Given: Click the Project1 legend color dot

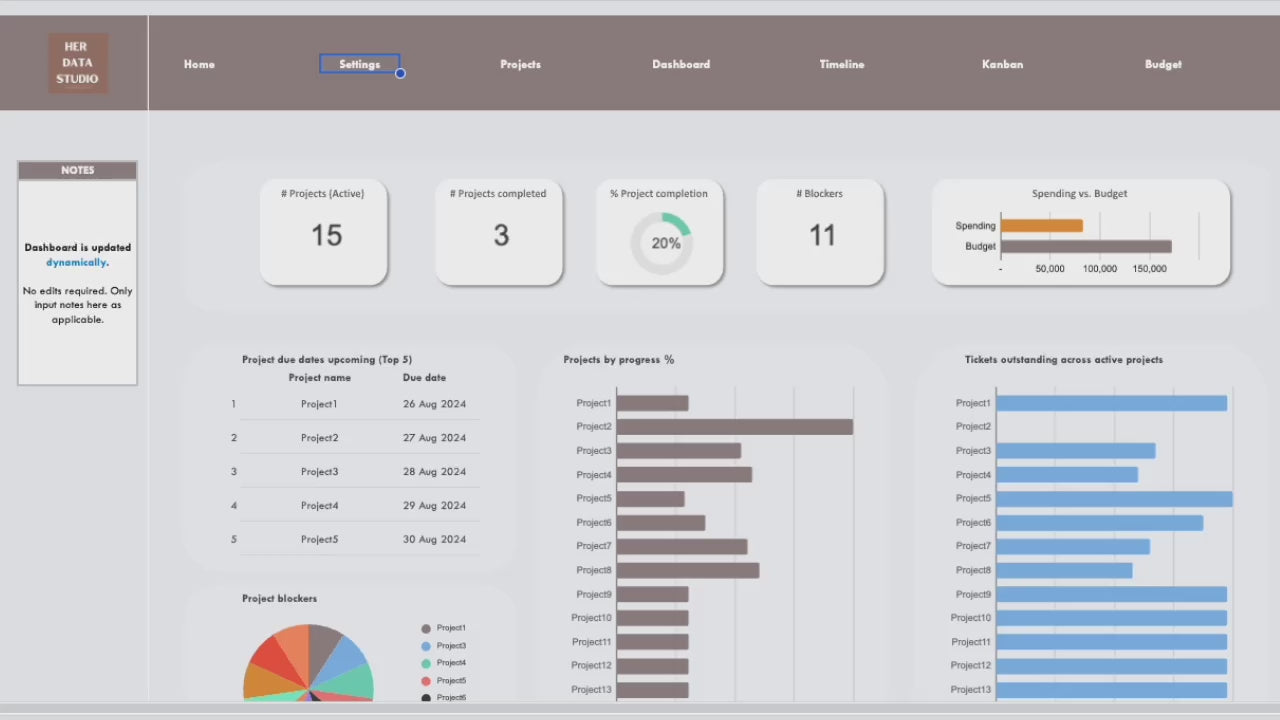Looking at the screenshot, I should click(x=426, y=629).
